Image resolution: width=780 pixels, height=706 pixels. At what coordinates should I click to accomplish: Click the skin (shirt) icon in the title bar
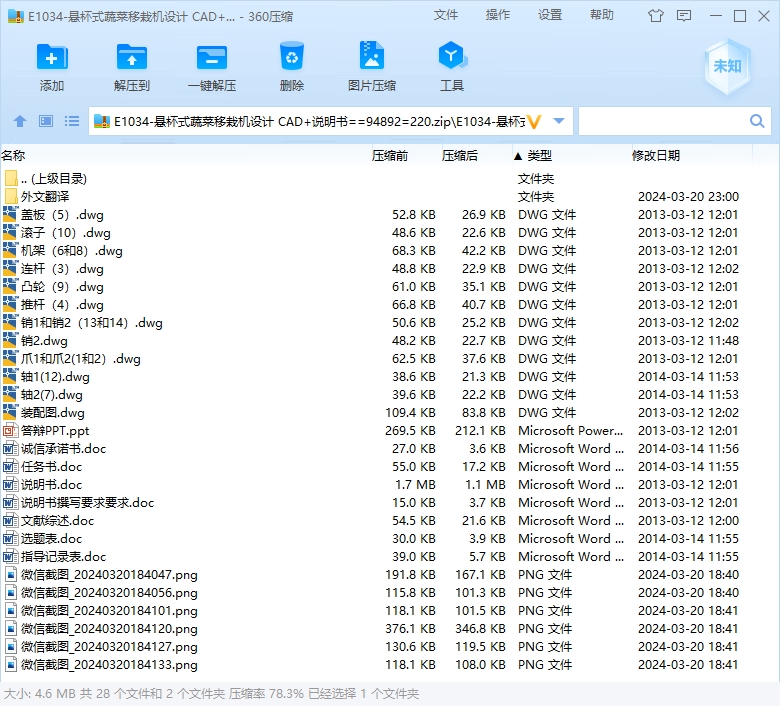[x=656, y=16]
